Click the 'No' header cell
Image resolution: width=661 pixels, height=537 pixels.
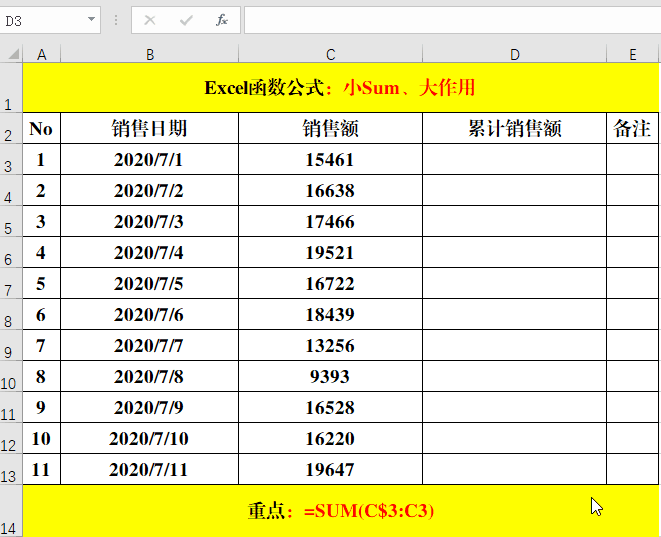(41, 128)
